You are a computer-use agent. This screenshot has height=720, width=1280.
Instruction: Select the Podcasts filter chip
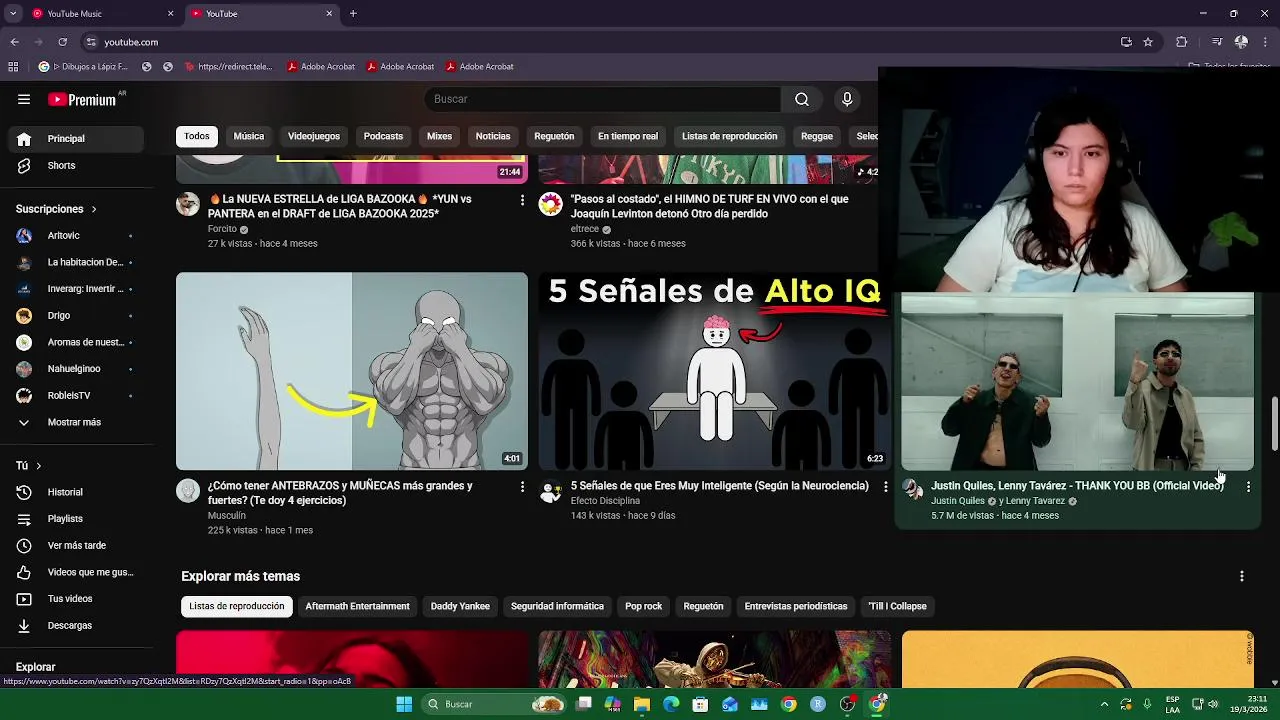click(383, 136)
